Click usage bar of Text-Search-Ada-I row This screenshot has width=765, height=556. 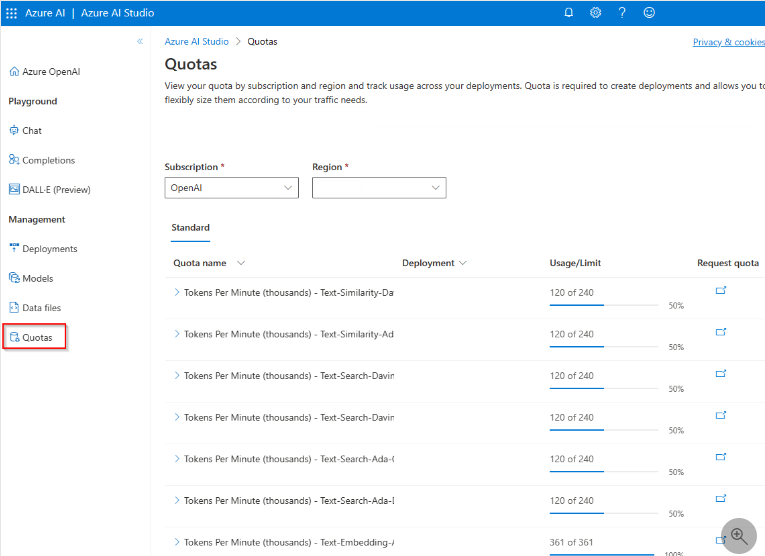(604, 514)
